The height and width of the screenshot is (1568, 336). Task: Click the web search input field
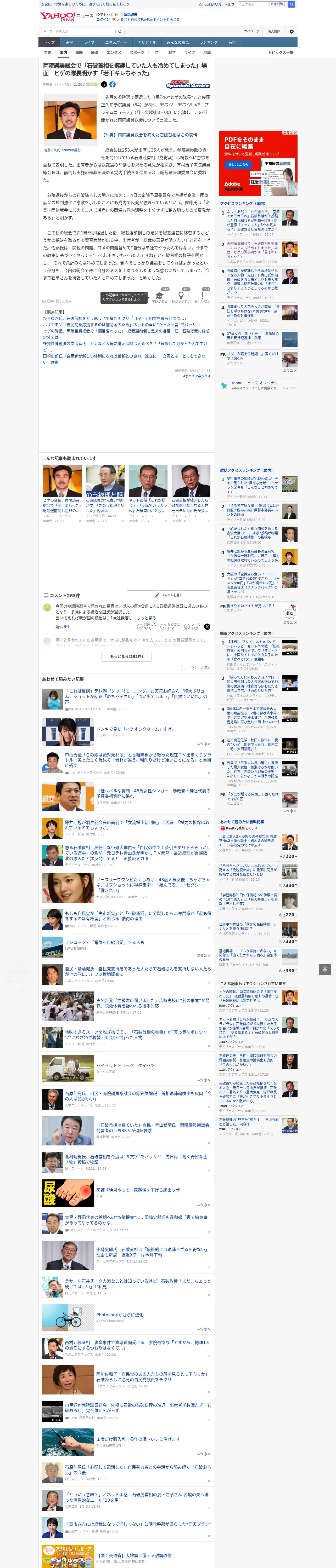click(254, 4)
